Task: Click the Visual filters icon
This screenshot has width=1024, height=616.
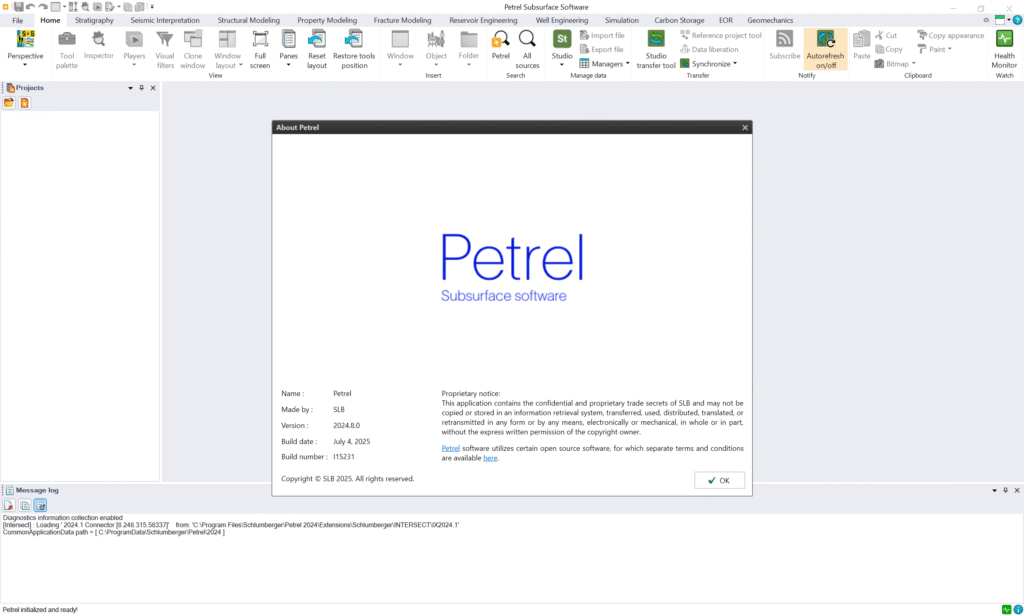Action: [x=165, y=39]
